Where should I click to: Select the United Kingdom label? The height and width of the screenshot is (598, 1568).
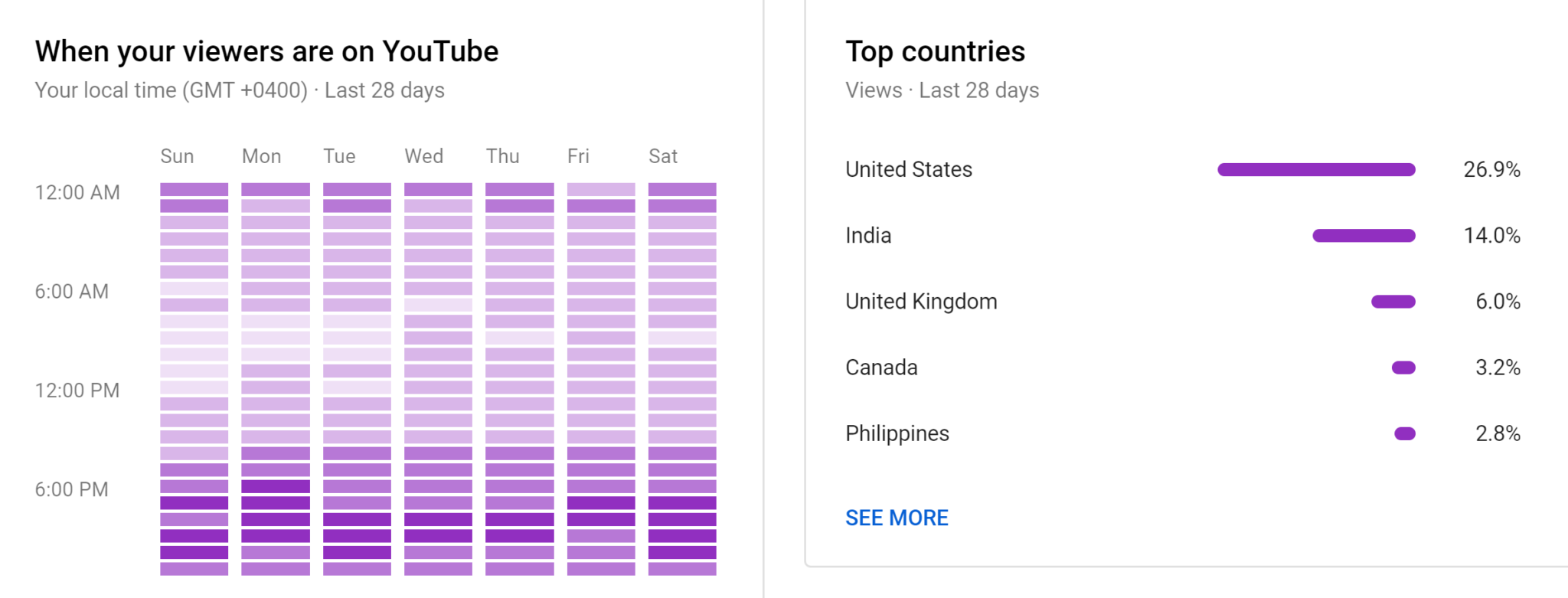pyautogui.click(x=921, y=301)
